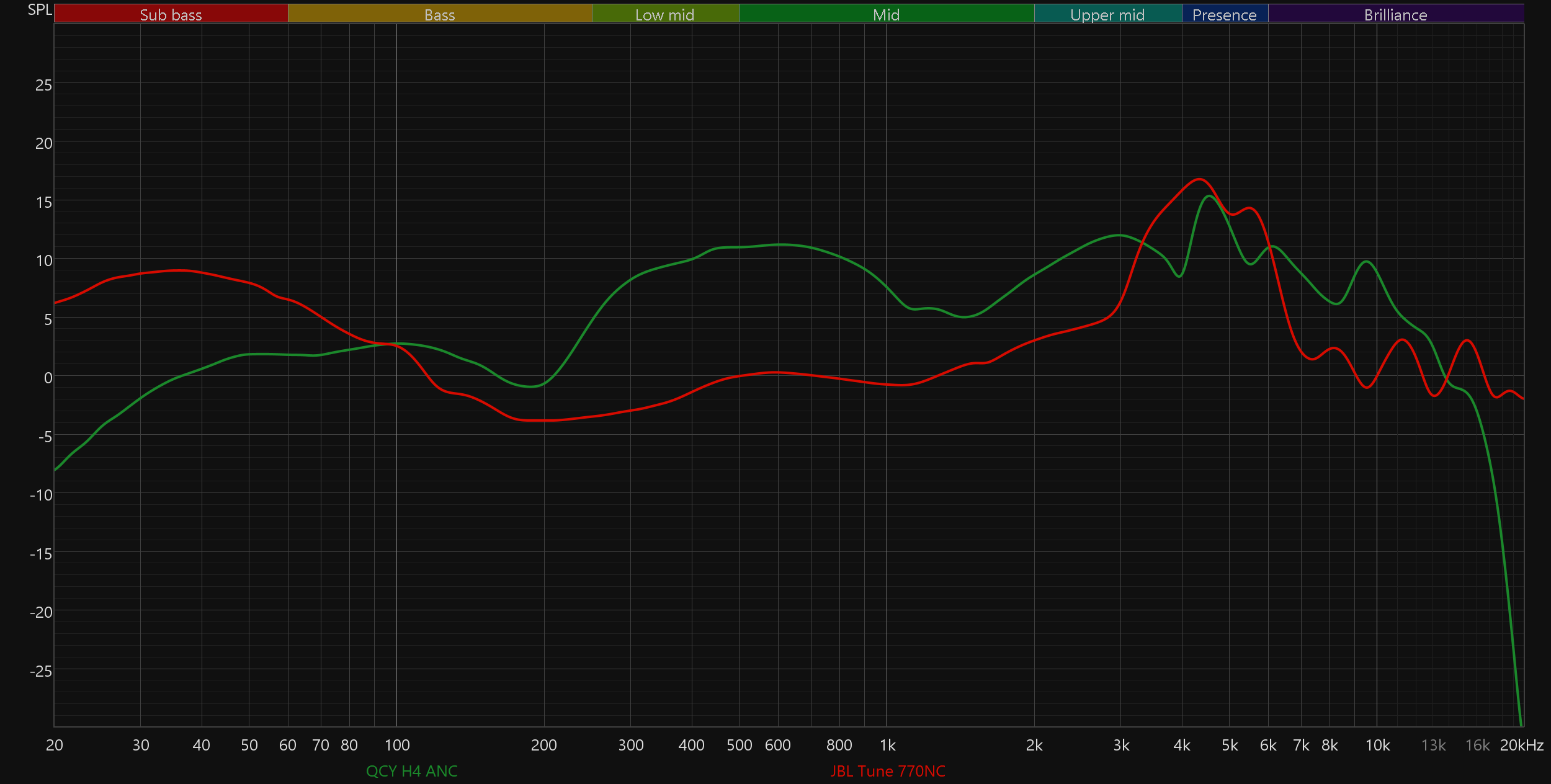1551x784 pixels.
Task: Click the 0 dB axis label
Action: point(48,378)
